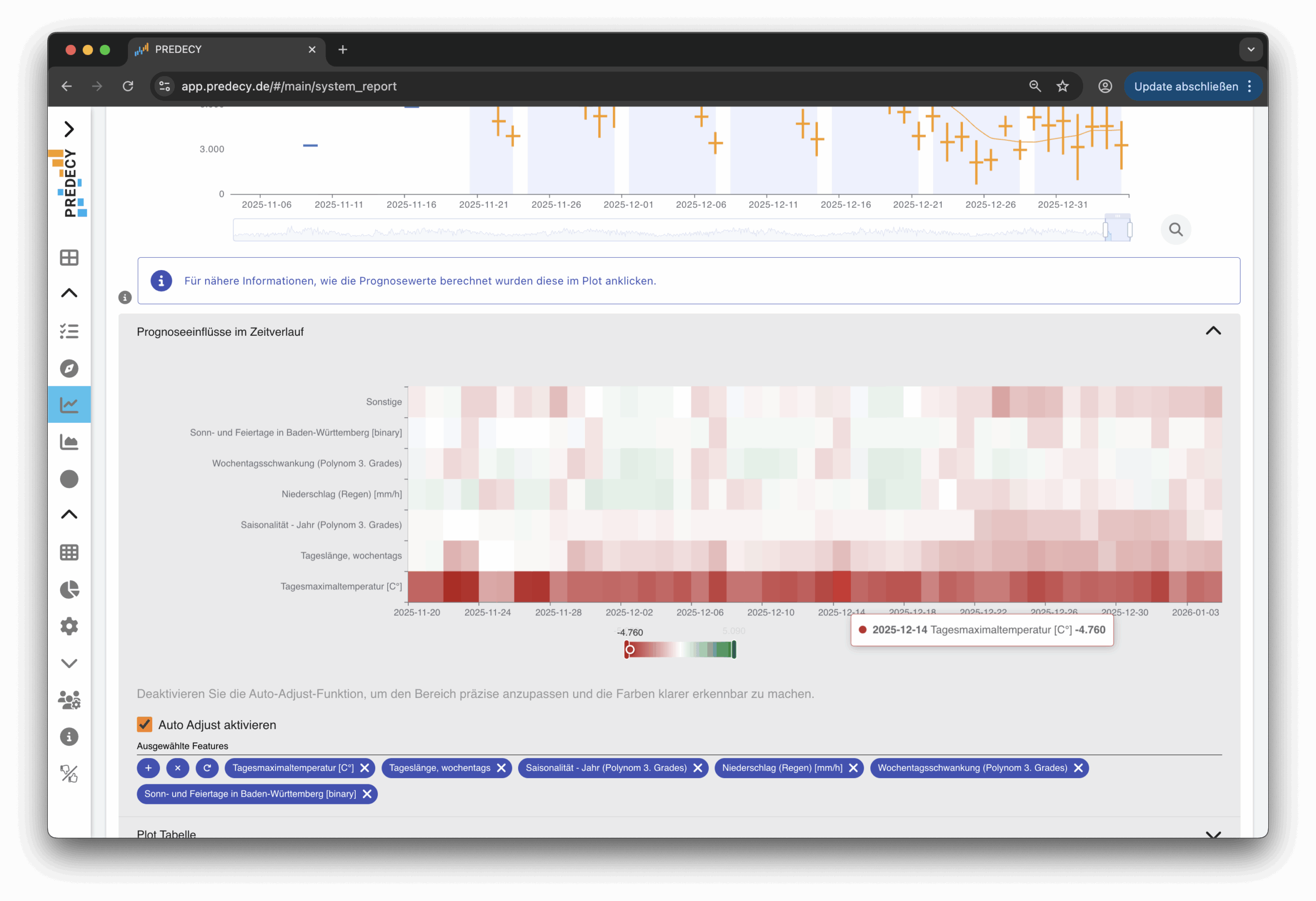Open user management group icon

click(x=69, y=700)
